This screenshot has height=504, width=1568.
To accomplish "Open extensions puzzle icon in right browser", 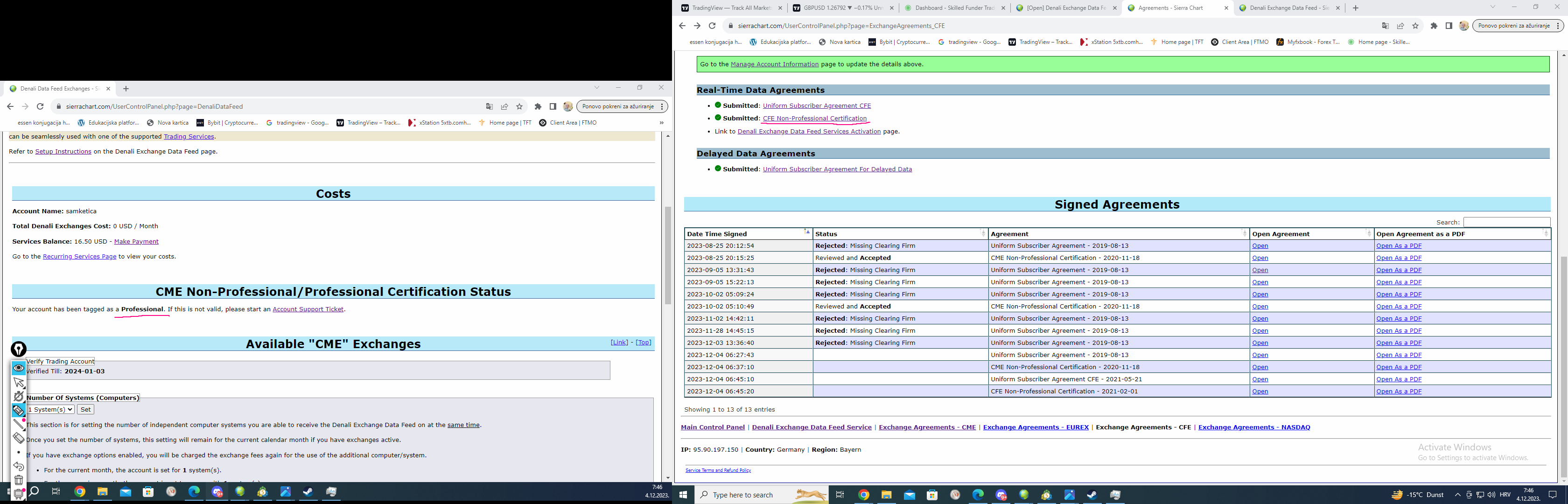I will tap(1434, 26).
